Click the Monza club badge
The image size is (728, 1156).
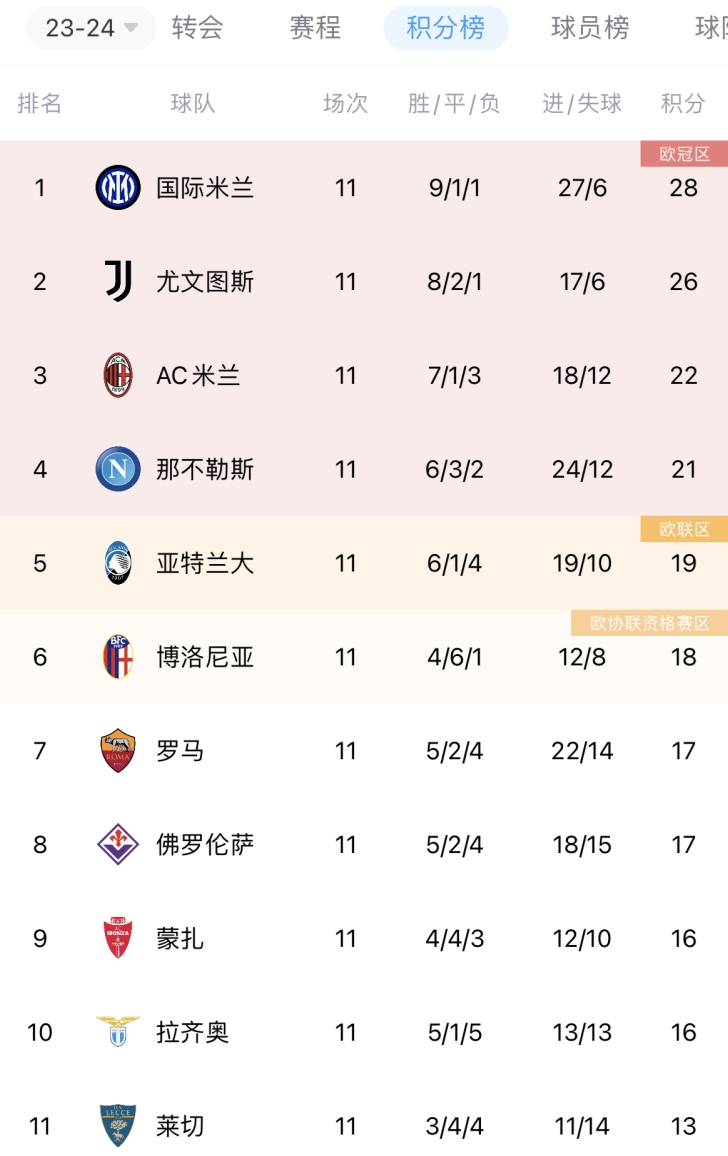tap(118, 938)
